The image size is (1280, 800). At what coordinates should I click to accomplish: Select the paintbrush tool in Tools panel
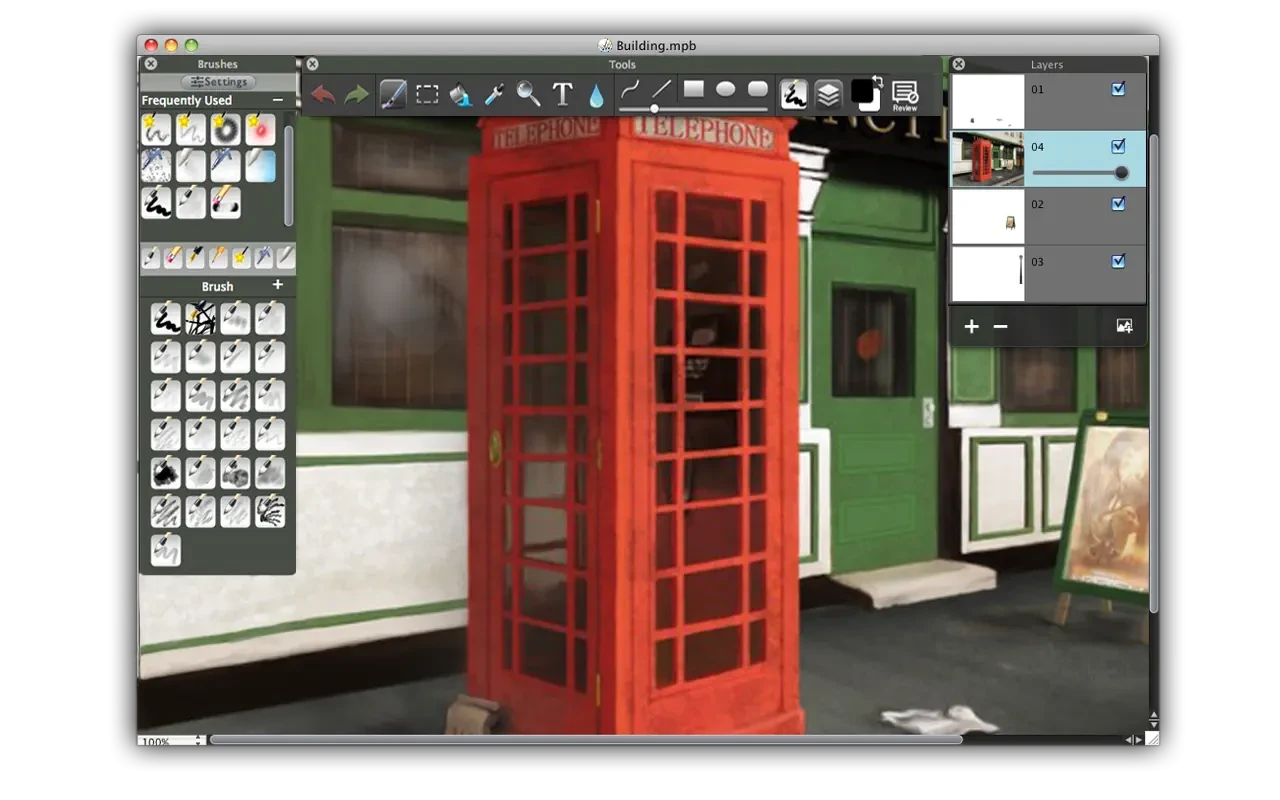393,95
